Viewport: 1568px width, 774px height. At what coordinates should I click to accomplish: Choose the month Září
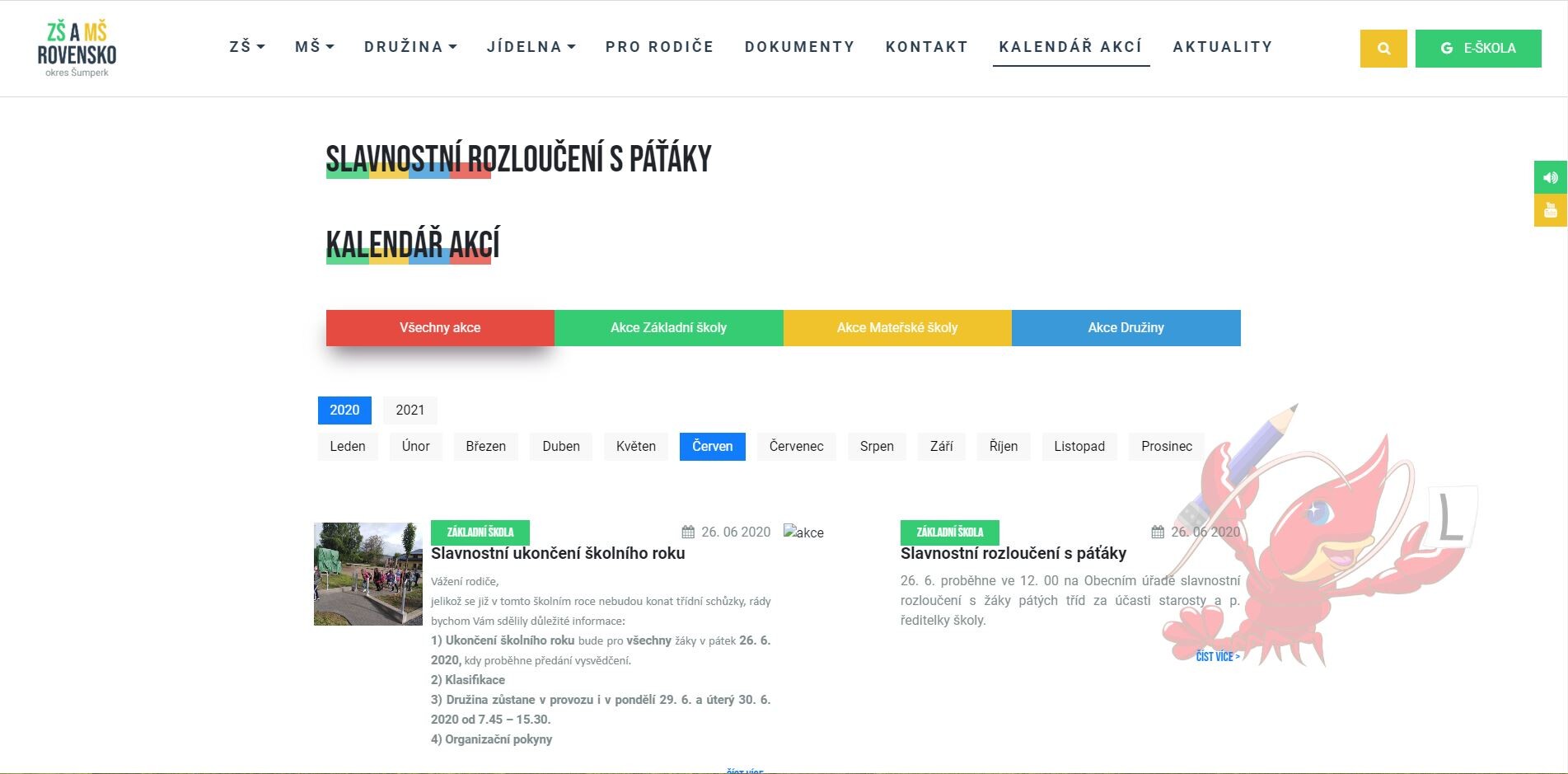pyautogui.click(x=941, y=447)
